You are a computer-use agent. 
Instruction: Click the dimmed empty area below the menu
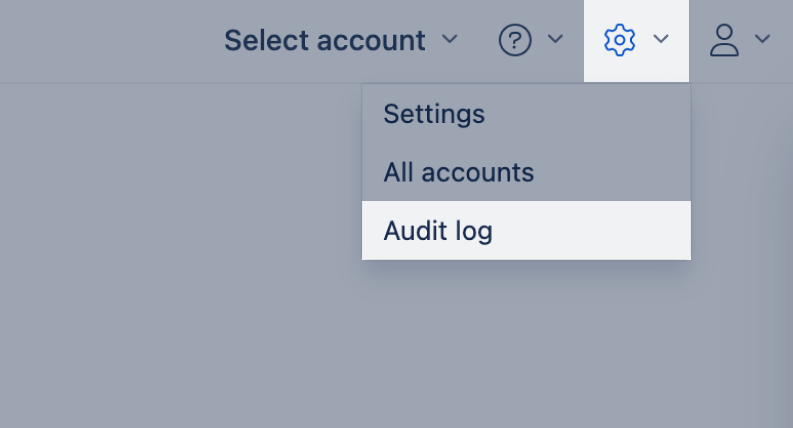pyautogui.click(x=400, y=350)
